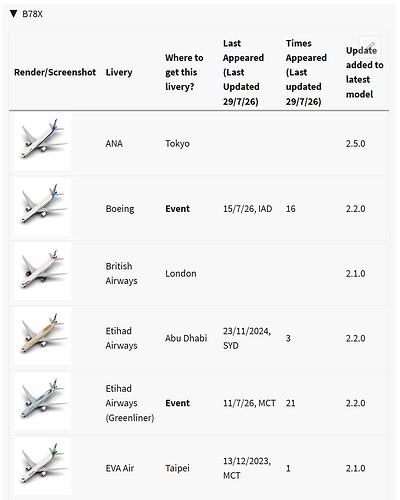Click the 15/7/26, IAD date cell
400x500 pixels.
[247, 209]
